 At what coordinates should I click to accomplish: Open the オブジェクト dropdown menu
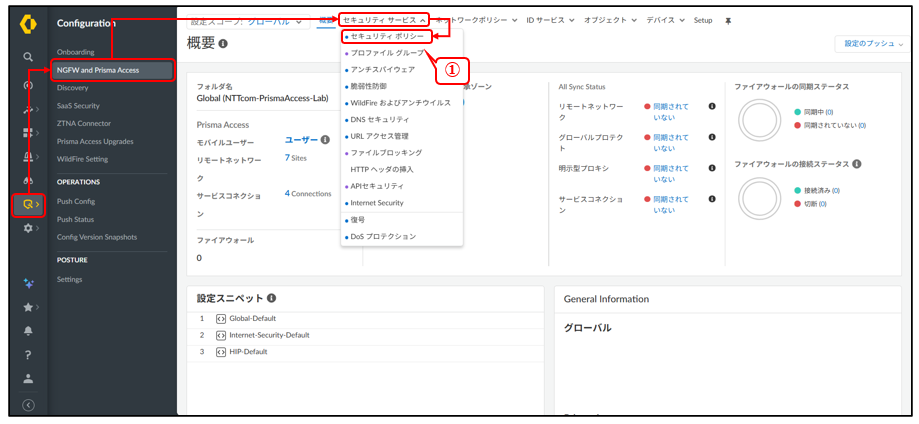click(x=610, y=20)
